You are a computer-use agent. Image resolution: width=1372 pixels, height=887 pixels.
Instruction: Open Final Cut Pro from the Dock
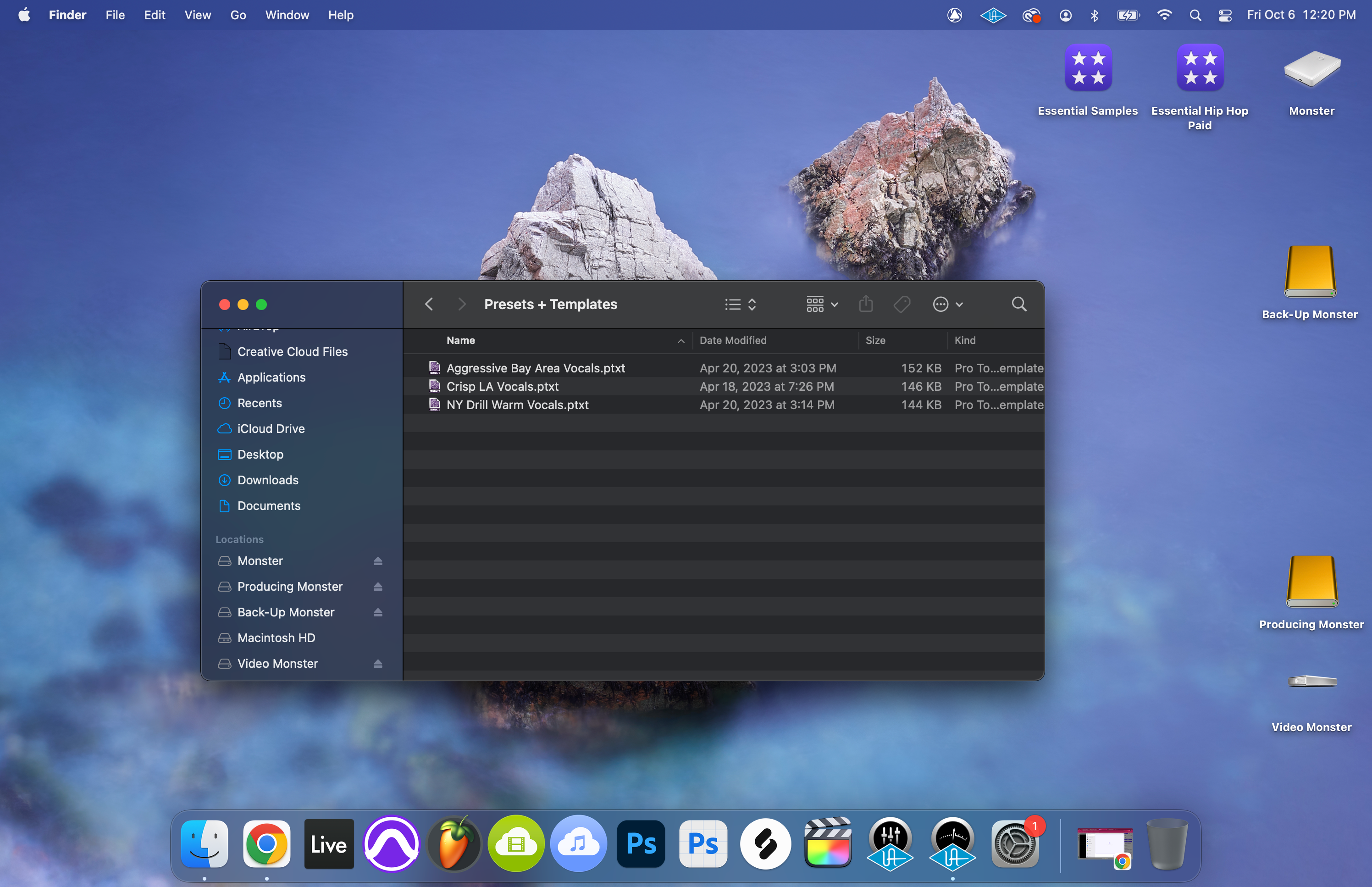click(x=827, y=844)
